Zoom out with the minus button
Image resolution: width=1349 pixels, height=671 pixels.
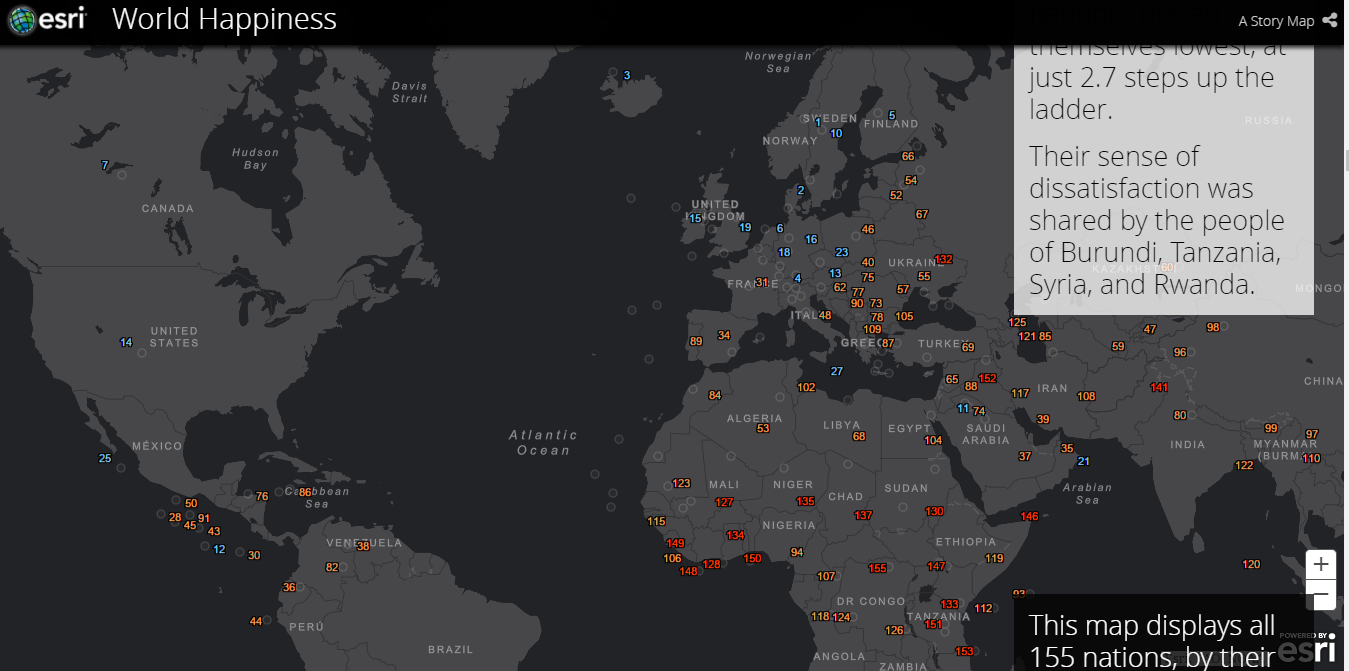[x=1320, y=597]
